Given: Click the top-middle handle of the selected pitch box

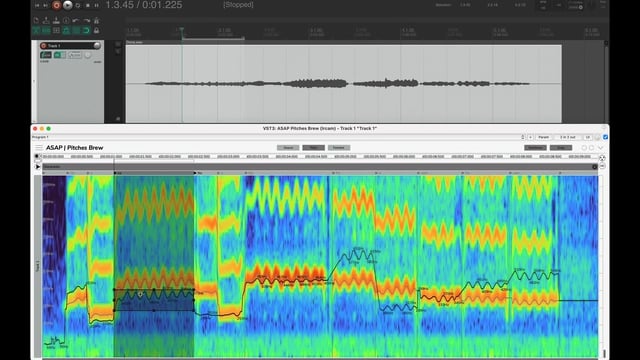Looking at the screenshot, I should point(154,289).
